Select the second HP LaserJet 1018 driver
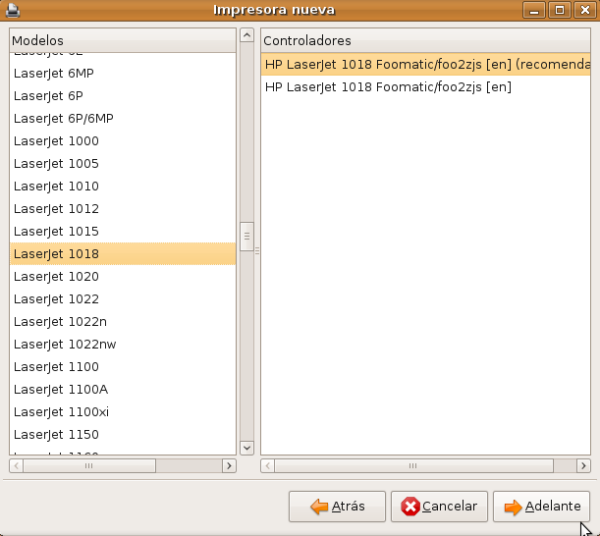This screenshot has height=536, width=600. tap(388, 87)
